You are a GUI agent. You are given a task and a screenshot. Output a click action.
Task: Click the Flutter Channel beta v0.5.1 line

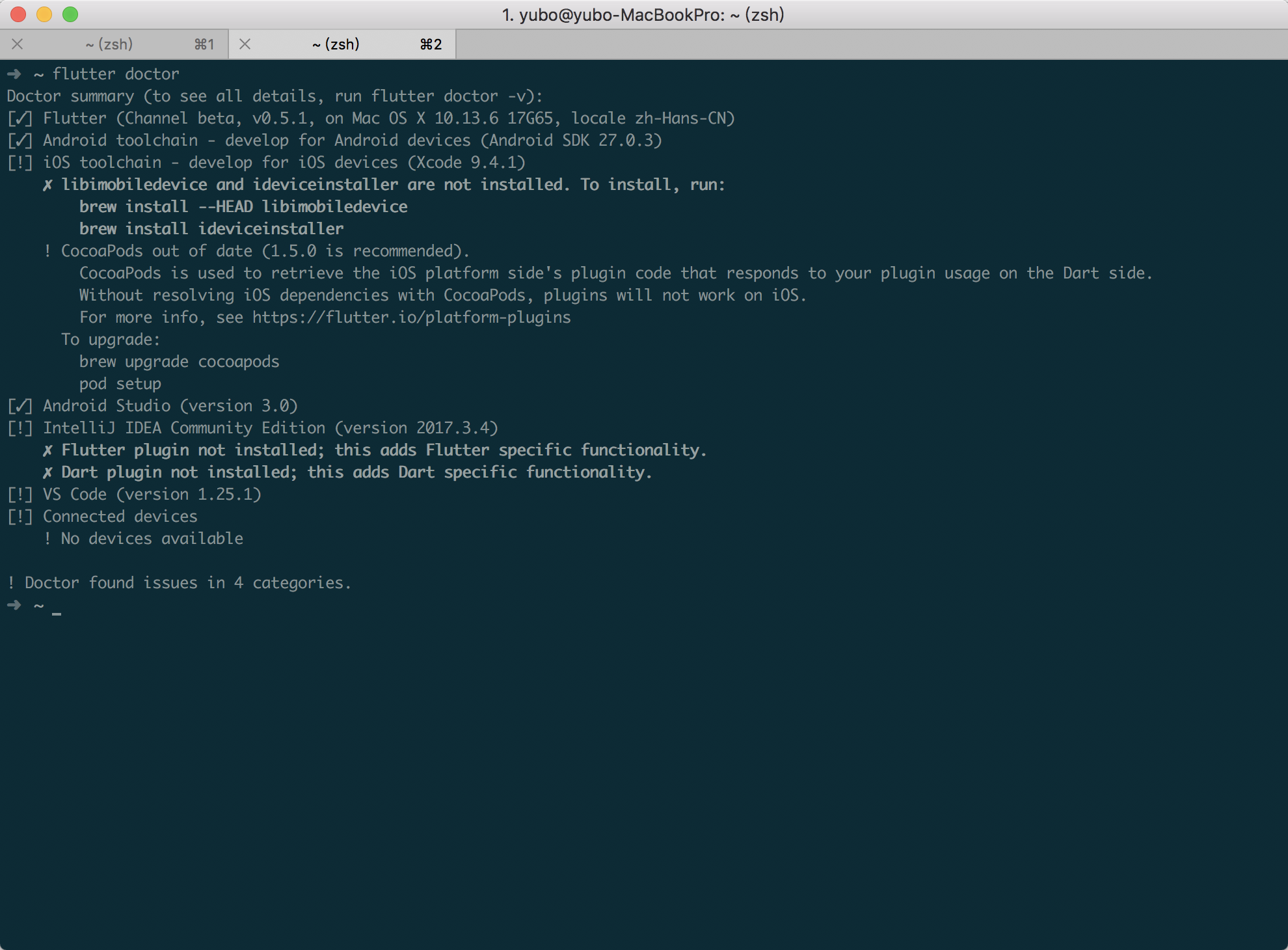click(x=371, y=118)
